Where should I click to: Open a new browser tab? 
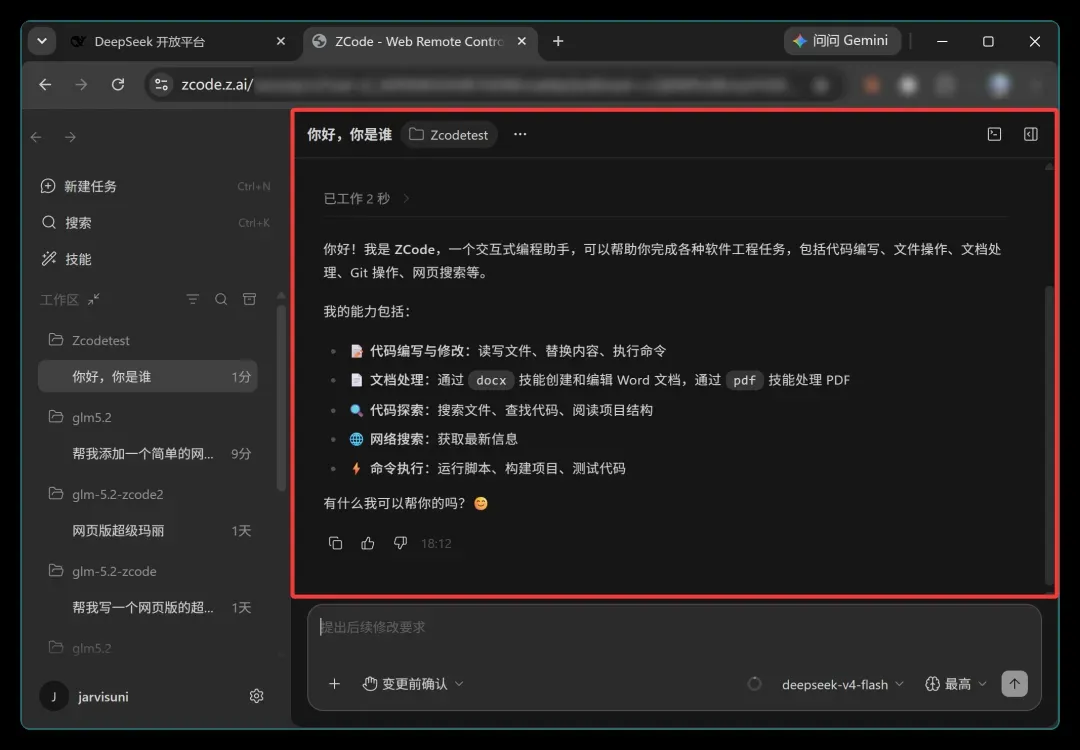(558, 41)
